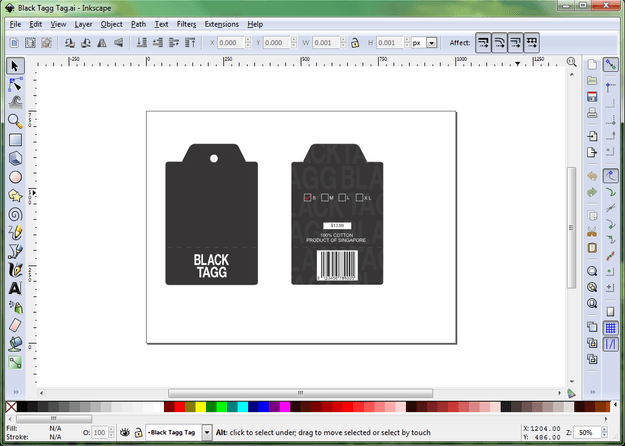Click Raise to Top icon
The width and height of the screenshot is (625, 446).
pyautogui.click(x=190, y=43)
